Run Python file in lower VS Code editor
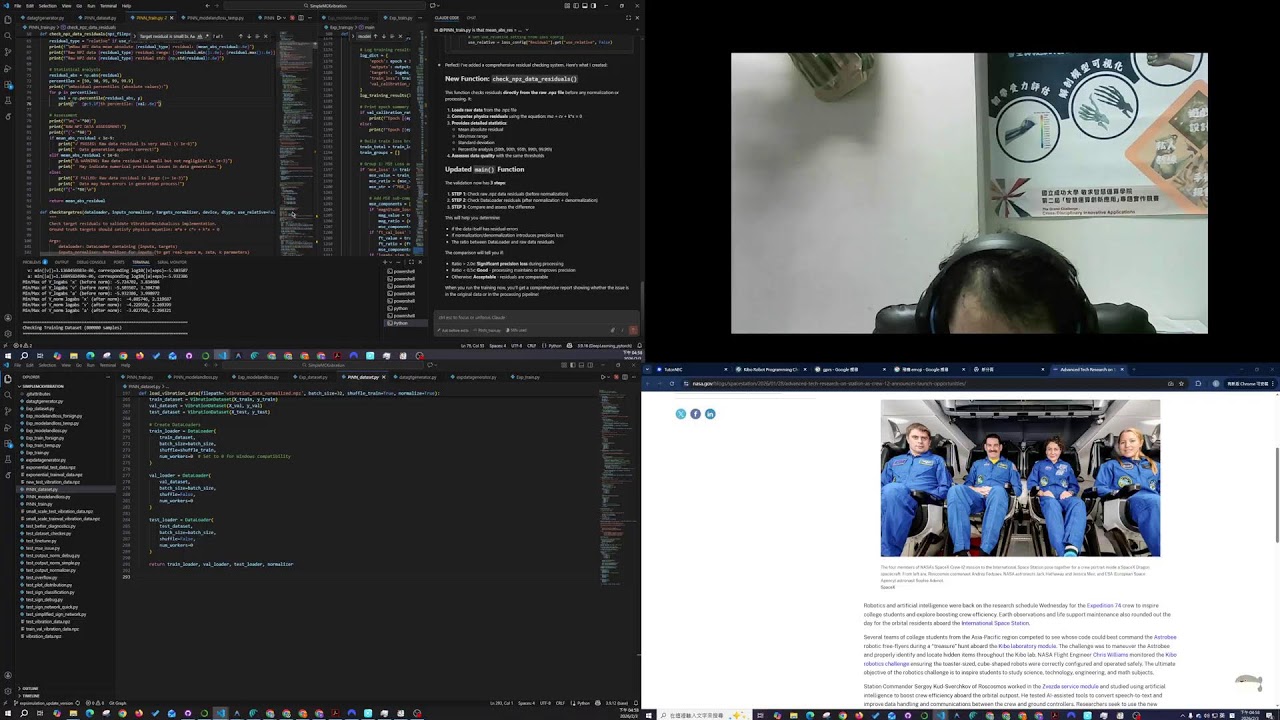Image resolution: width=1280 pixels, height=720 pixels. pos(602,377)
